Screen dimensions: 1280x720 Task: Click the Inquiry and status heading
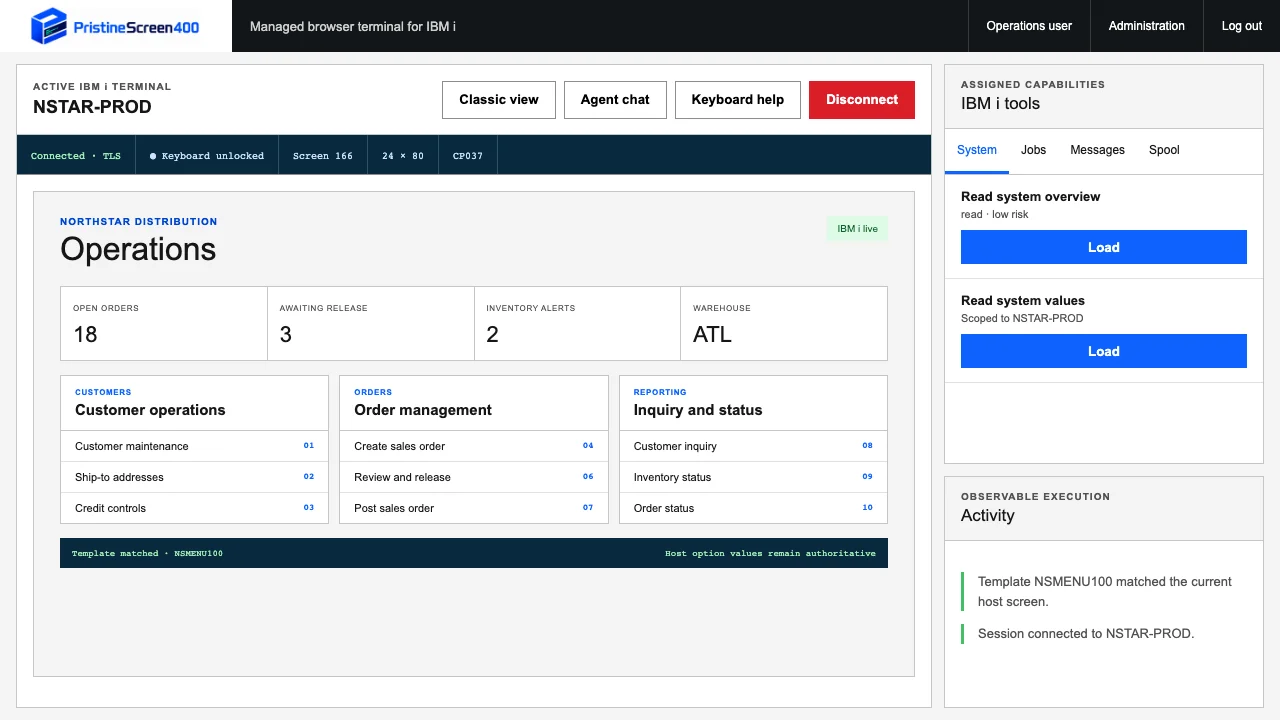[x=698, y=410]
